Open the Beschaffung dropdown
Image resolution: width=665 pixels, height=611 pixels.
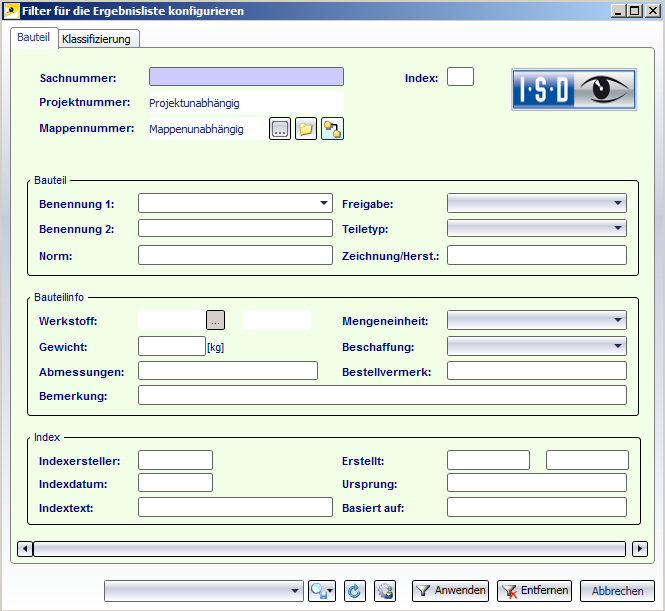pyautogui.click(x=618, y=347)
